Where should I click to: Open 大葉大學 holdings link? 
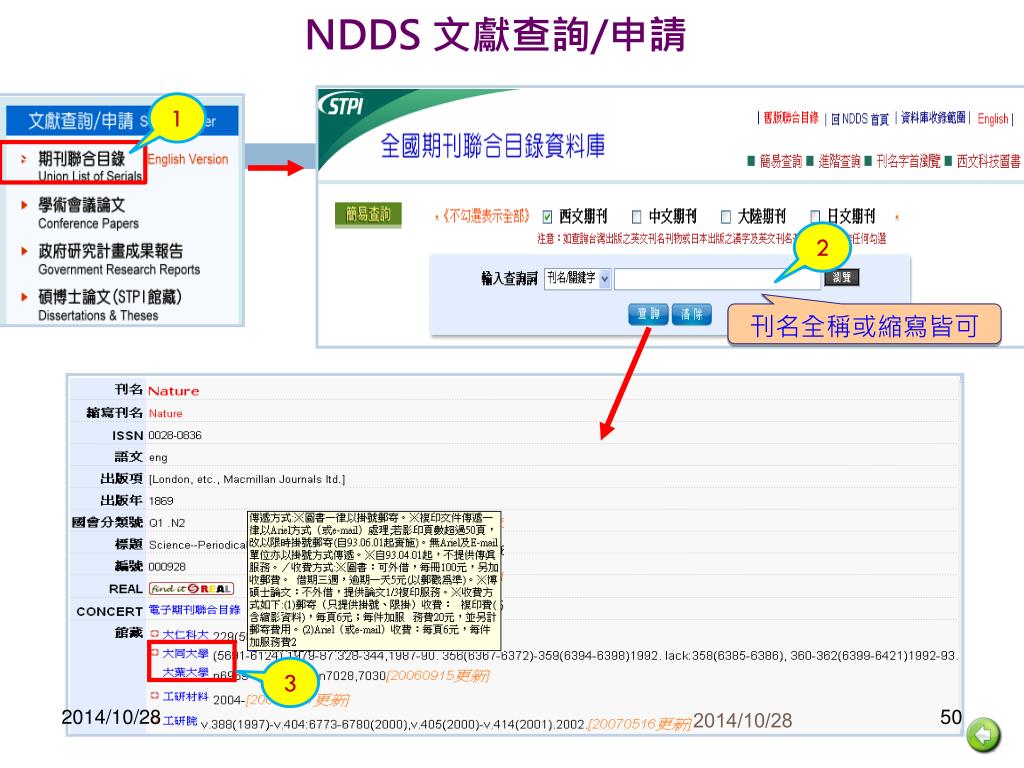click(185, 672)
